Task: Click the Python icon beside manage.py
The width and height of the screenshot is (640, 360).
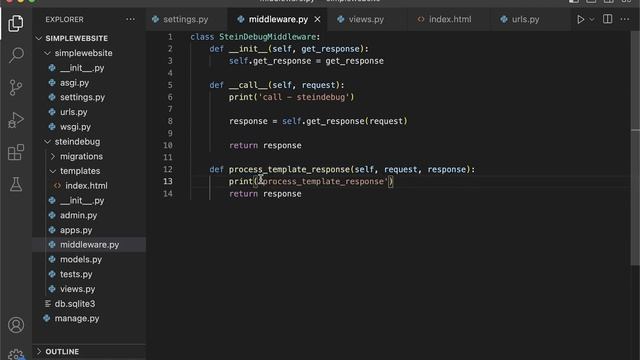Action: click(47, 318)
